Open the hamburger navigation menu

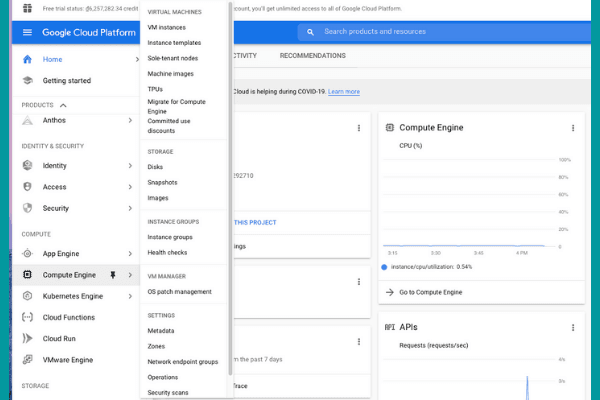[x=27, y=33]
